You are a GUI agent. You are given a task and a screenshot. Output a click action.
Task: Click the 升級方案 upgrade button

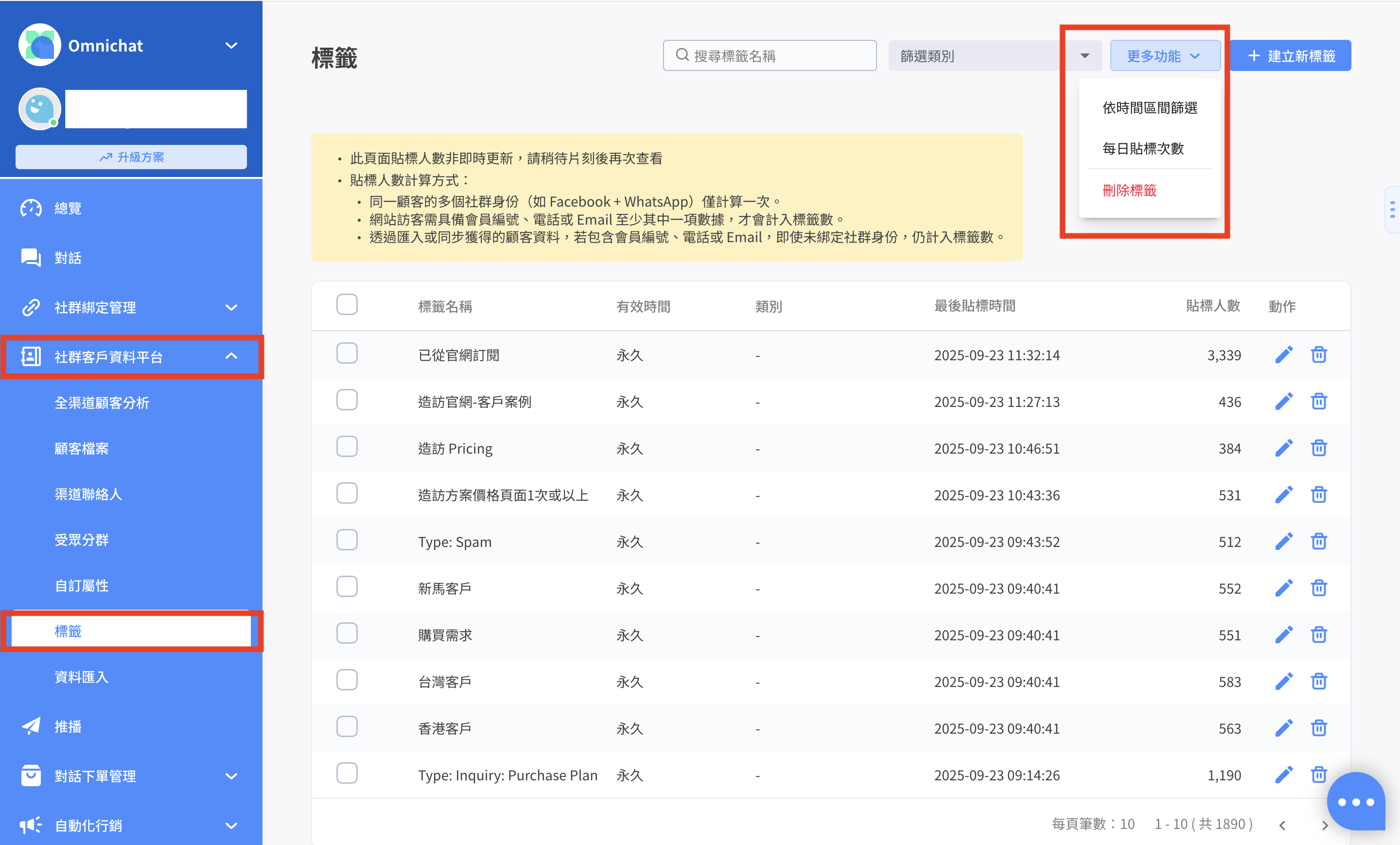point(131,157)
